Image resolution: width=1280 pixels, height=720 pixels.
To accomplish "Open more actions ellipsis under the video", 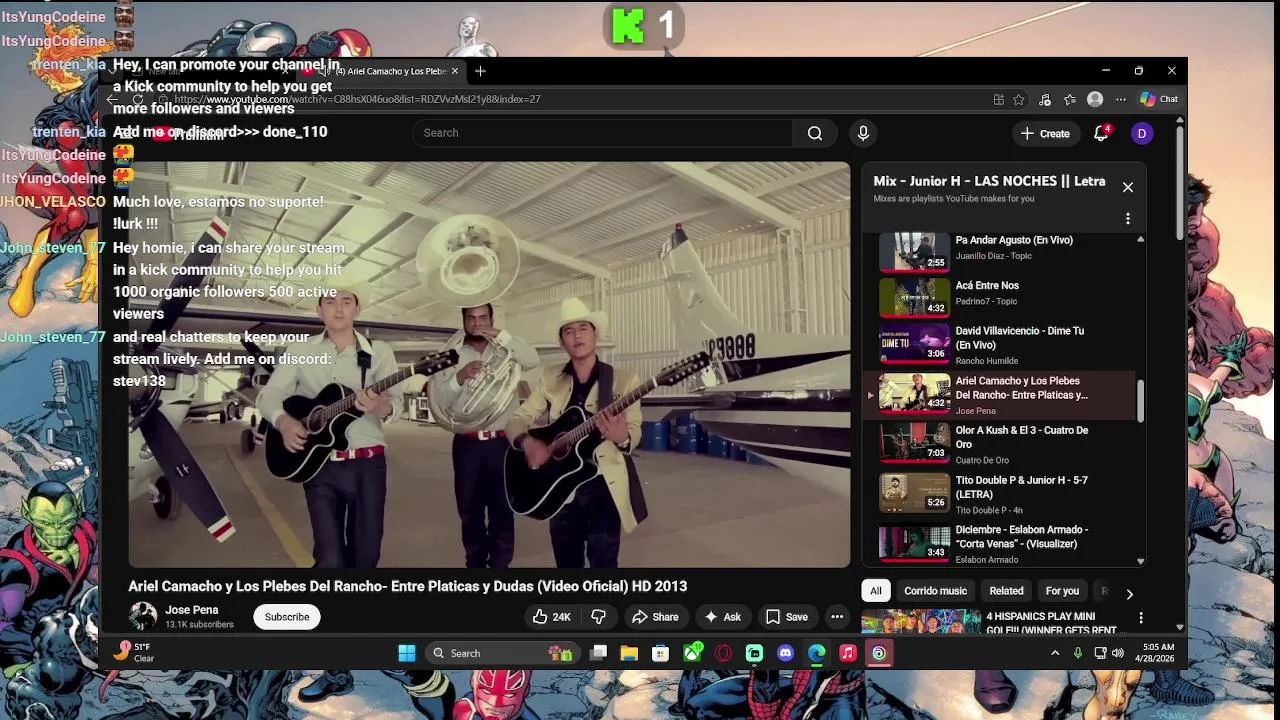I will [837, 617].
